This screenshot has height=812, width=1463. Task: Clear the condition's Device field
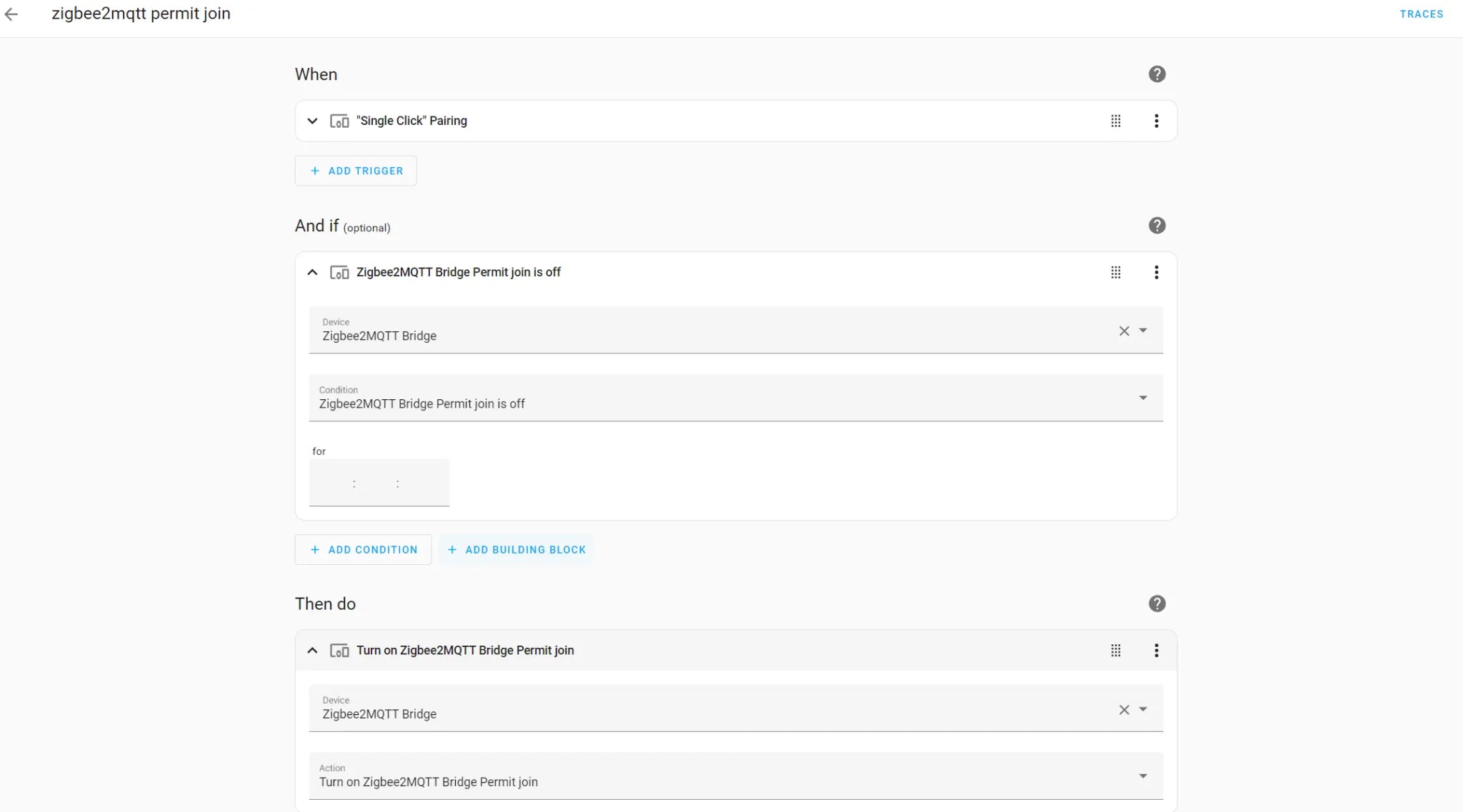[x=1124, y=331]
